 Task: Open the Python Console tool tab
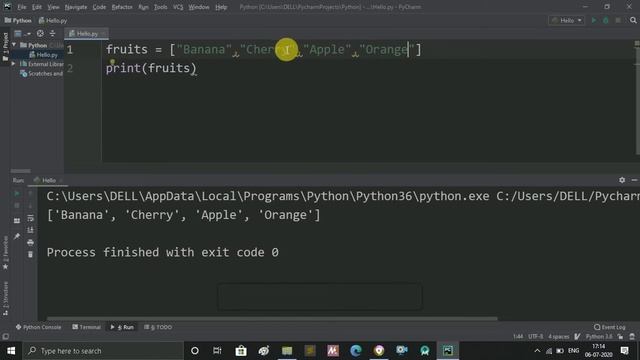[38, 327]
